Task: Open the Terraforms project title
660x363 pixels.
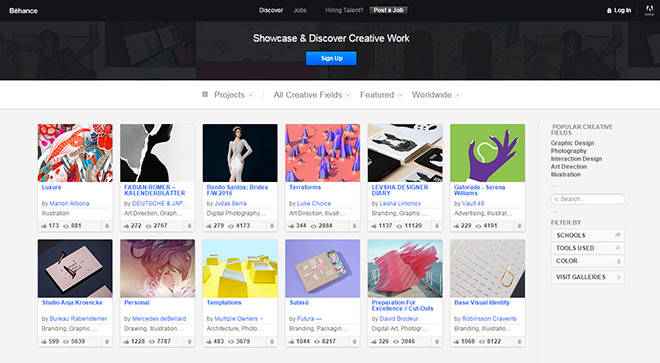Action: [305, 187]
